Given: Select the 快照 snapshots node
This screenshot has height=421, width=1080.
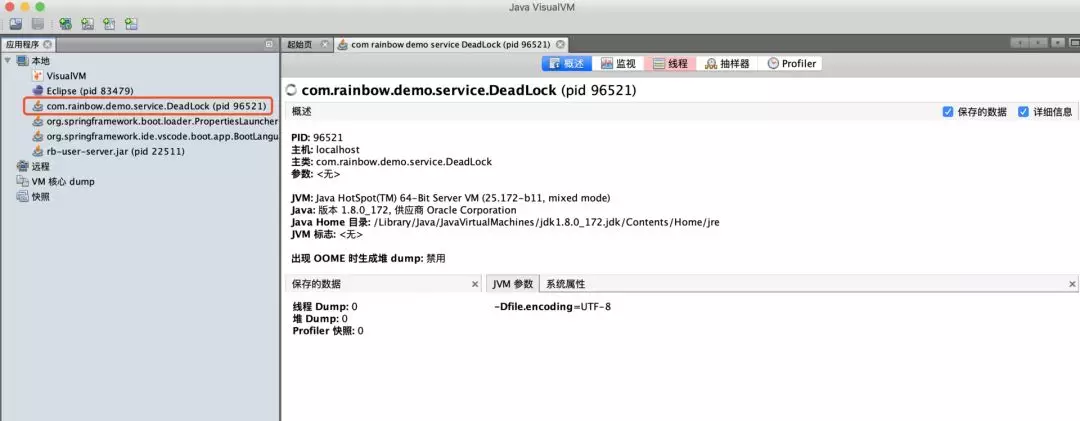Looking at the screenshot, I should [33, 197].
